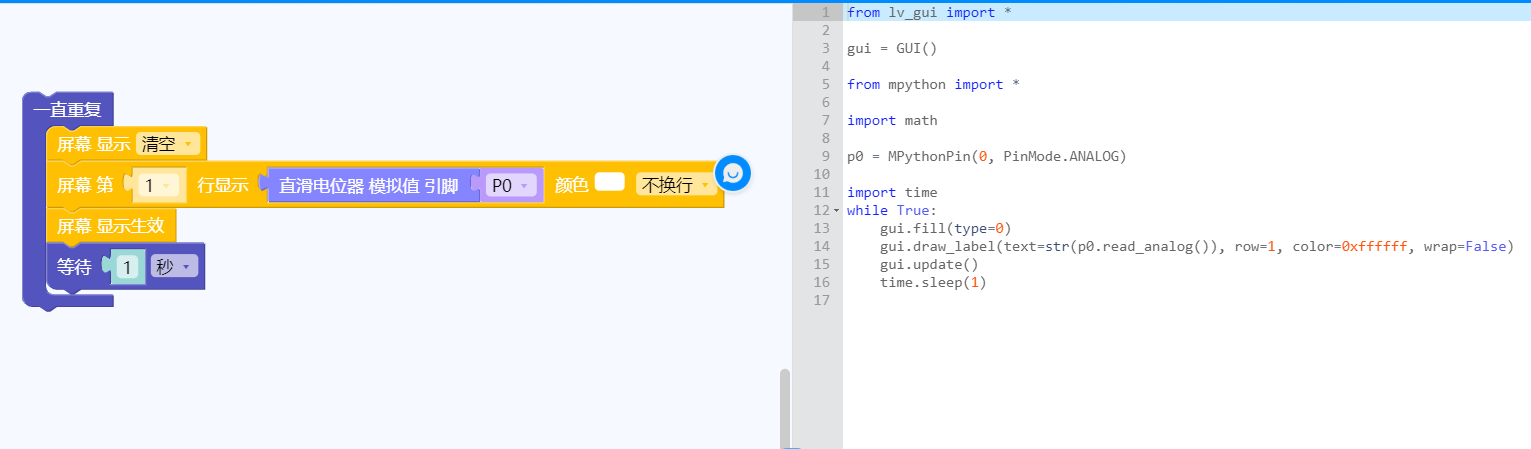Click the white color swatch after 颜色
Viewport: 1531px width, 449px height.
click(609, 182)
